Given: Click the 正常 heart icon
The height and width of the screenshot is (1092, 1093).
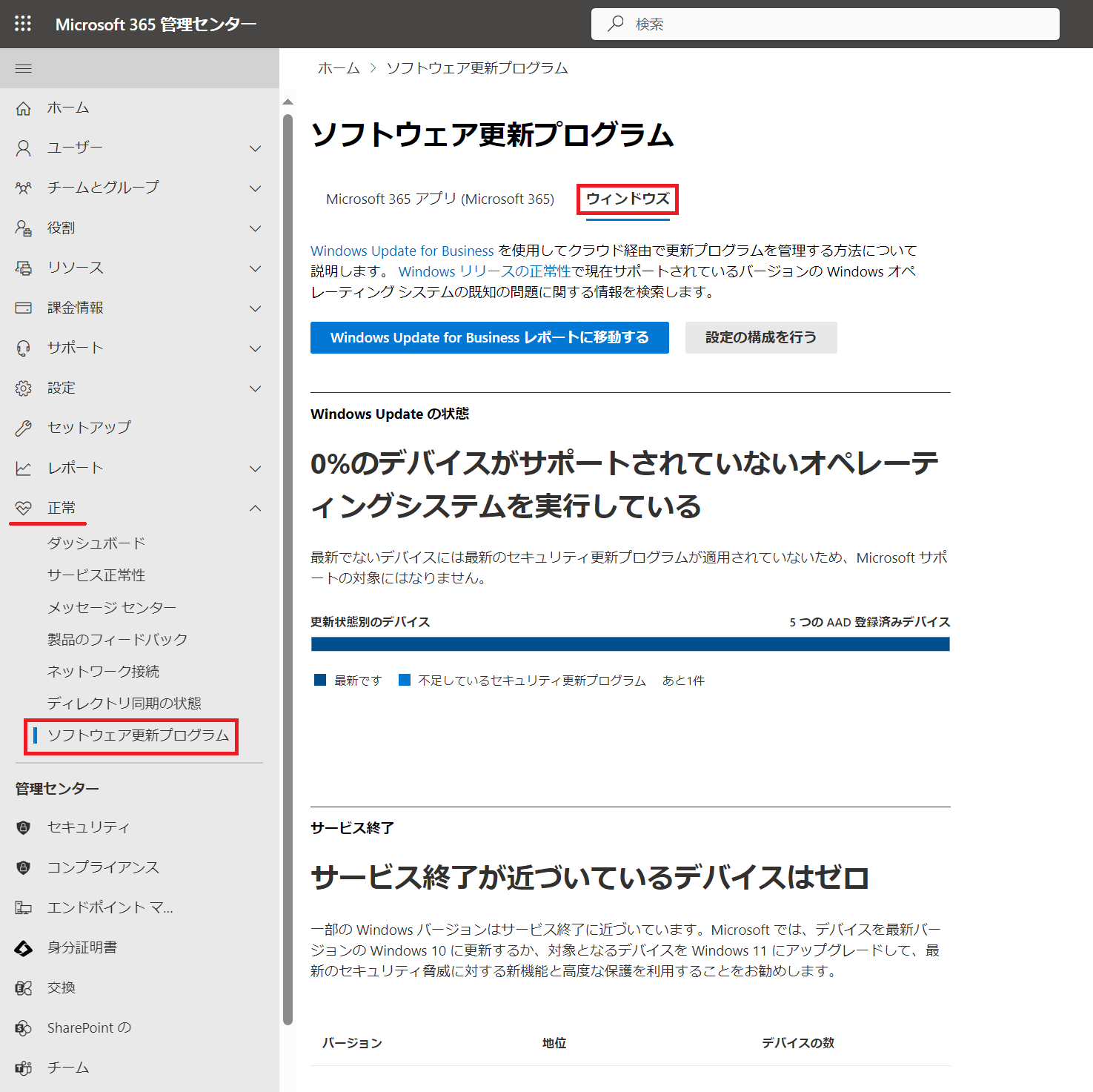Looking at the screenshot, I should pyautogui.click(x=24, y=508).
